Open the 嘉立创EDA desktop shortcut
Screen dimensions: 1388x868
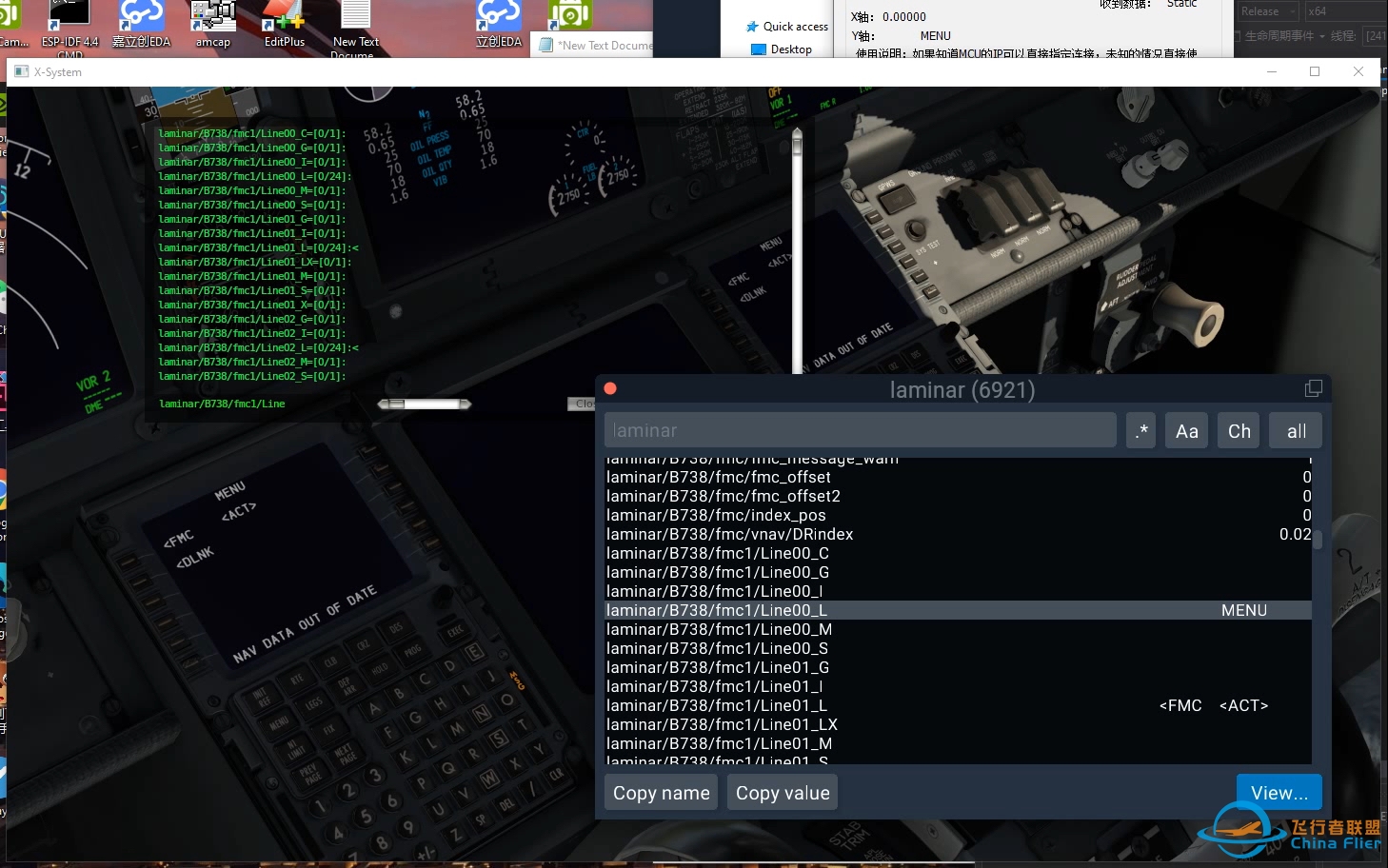pos(141,25)
